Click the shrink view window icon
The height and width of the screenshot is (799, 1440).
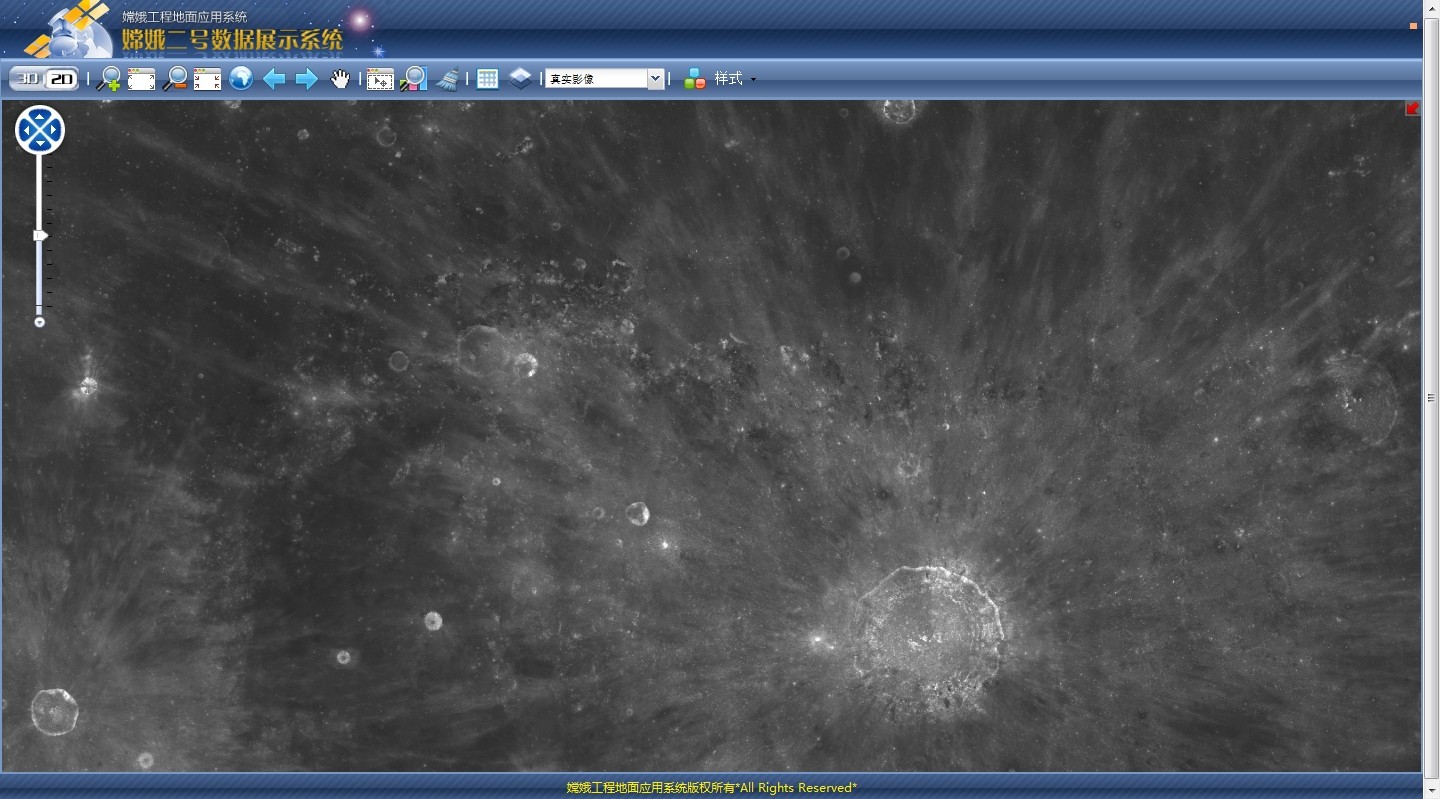pyautogui.click(x=207, y=79)
